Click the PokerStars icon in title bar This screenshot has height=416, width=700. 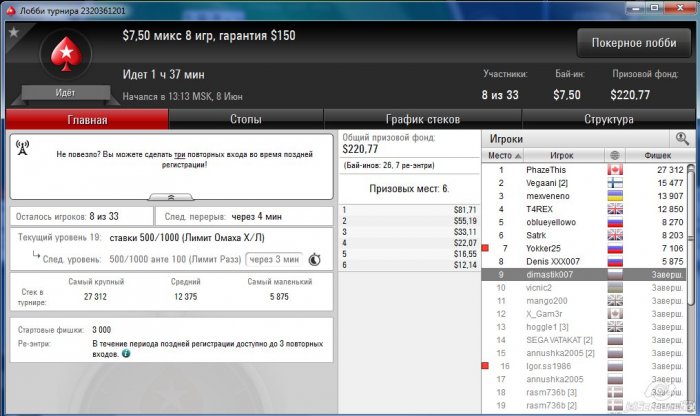11,10
